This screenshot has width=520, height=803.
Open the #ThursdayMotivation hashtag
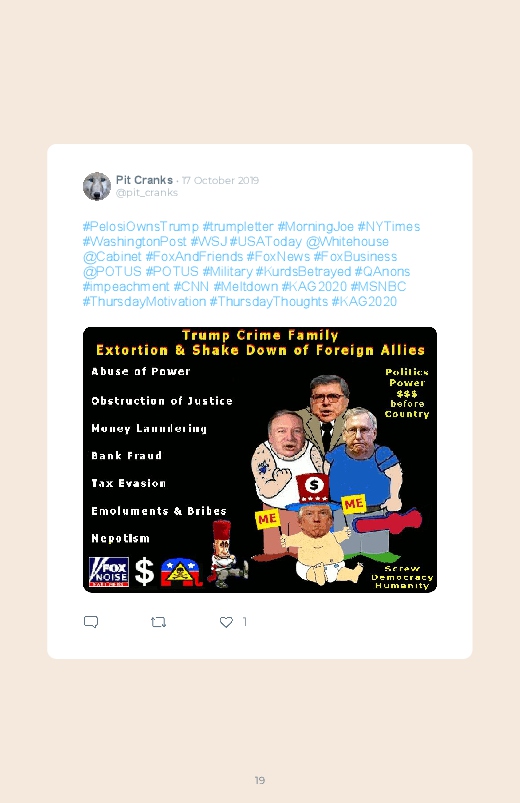[144, 301]
